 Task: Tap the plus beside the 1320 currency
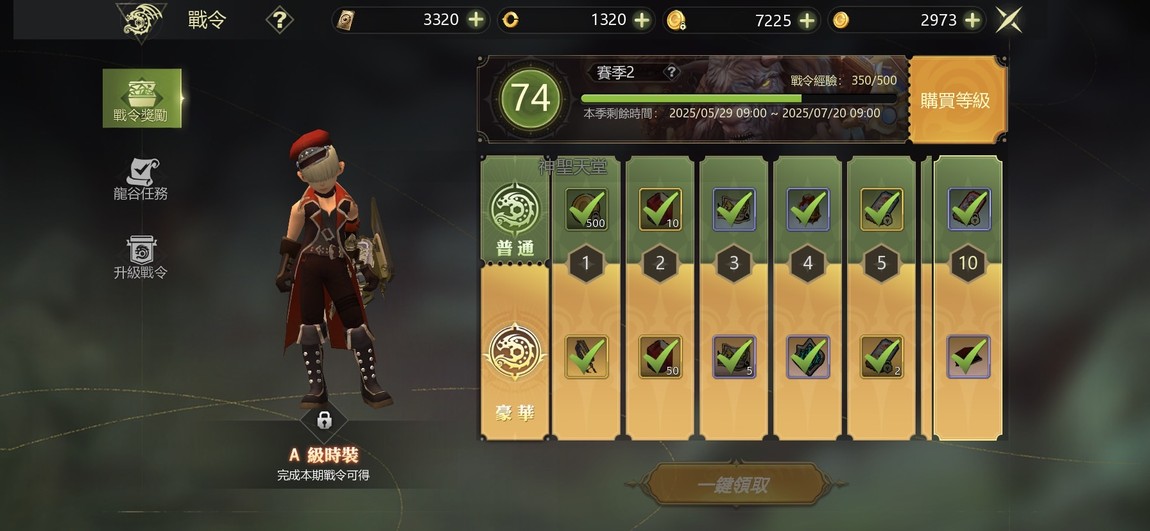[x=642, y=20]
